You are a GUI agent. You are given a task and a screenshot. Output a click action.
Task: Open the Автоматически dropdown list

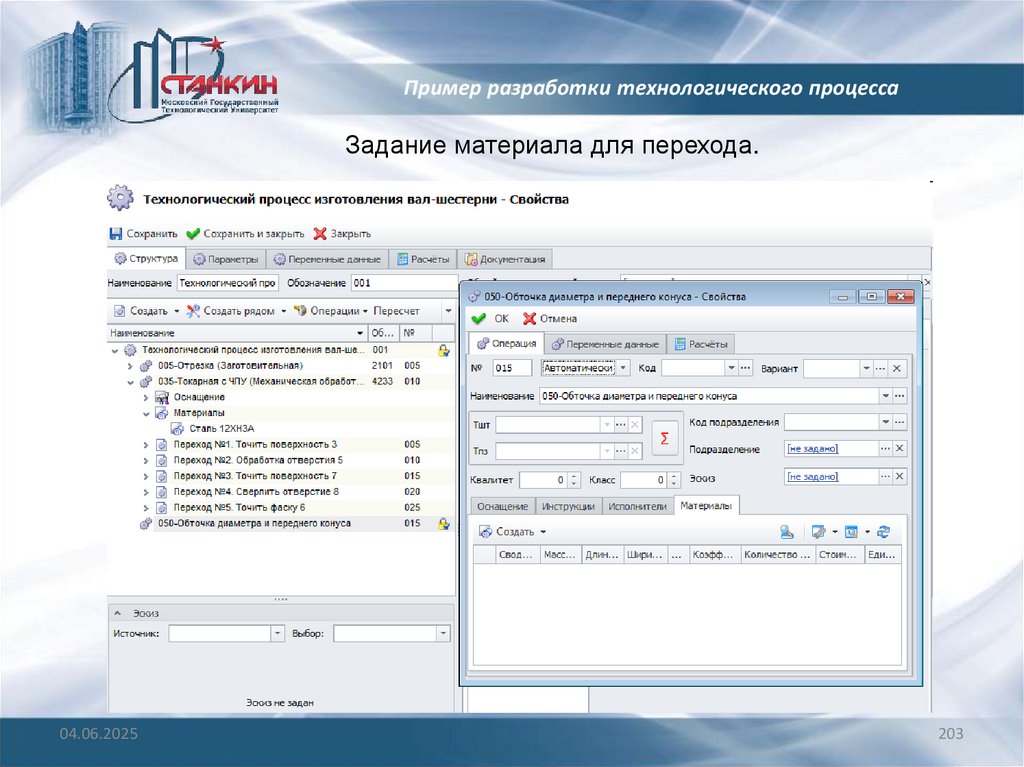click(x=624, y=368)
